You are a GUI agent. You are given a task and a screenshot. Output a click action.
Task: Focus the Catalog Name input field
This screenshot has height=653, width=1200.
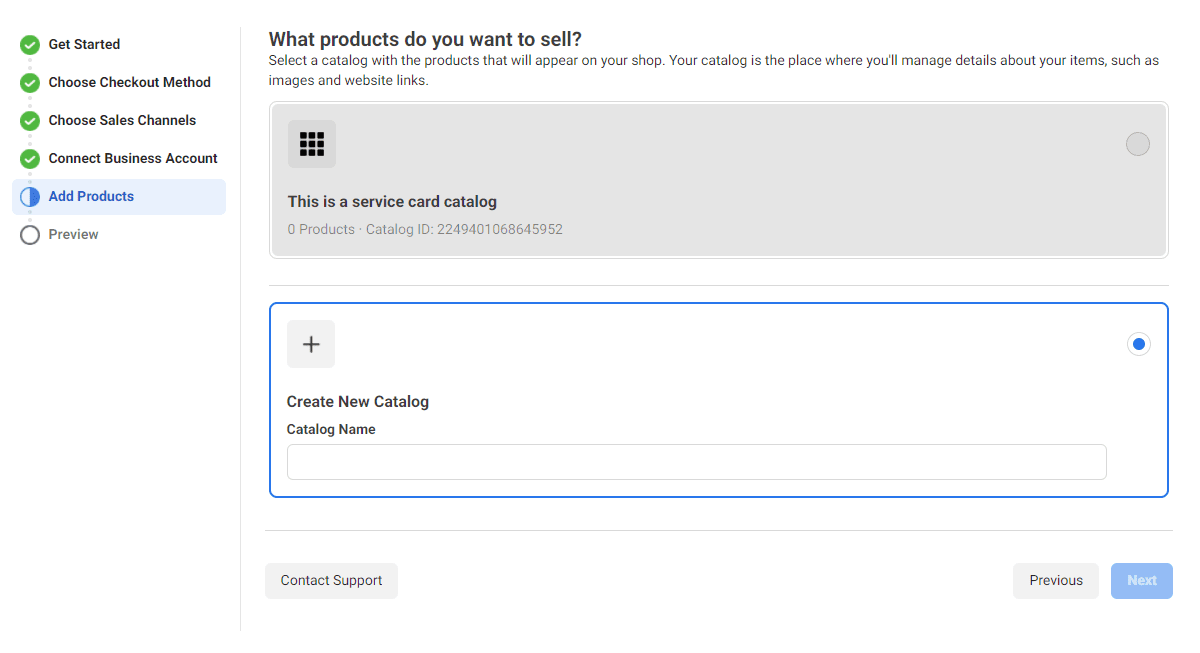tap(697, 462)
